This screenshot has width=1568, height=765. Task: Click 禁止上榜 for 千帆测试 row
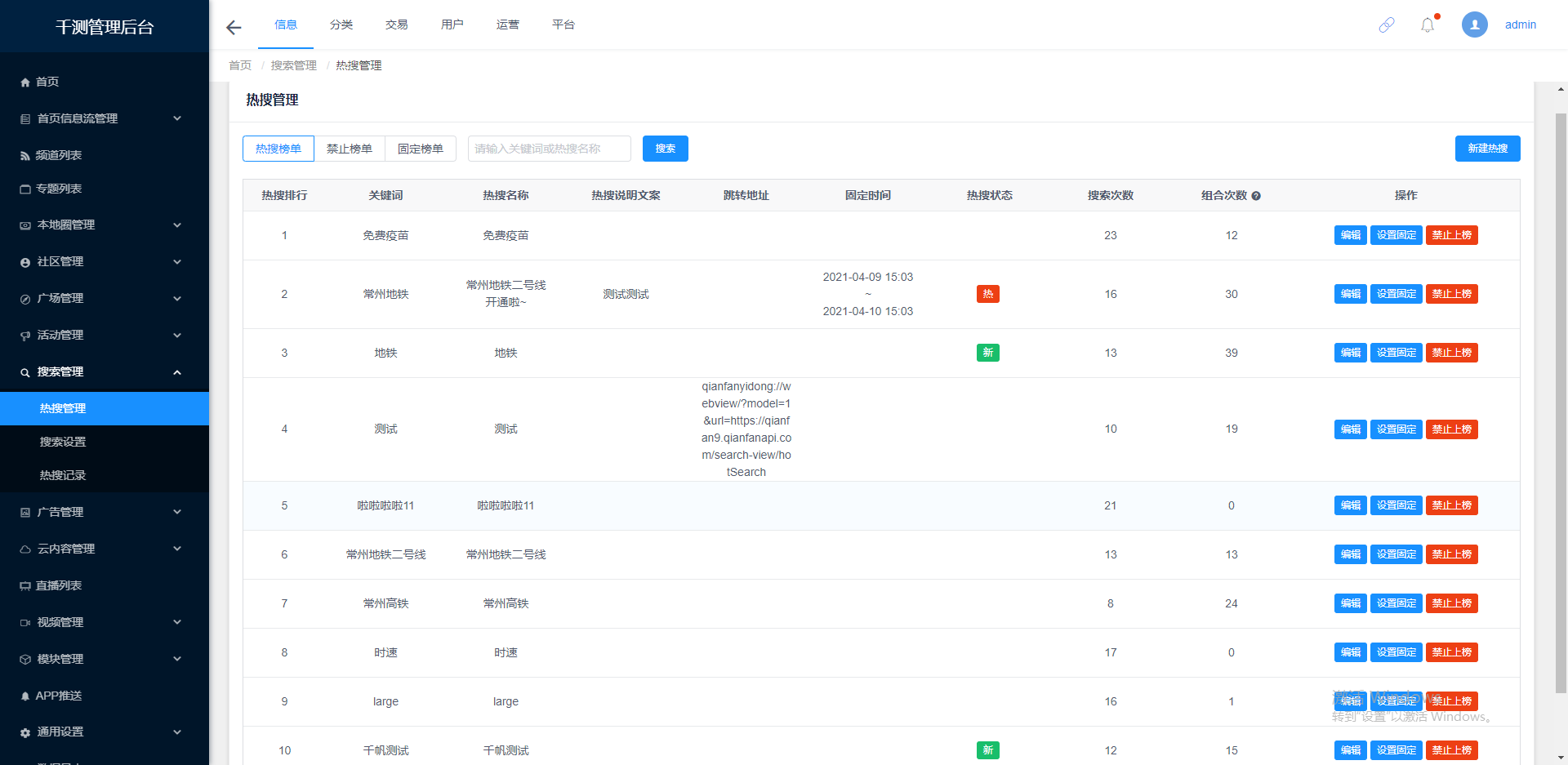(1452, 750)
